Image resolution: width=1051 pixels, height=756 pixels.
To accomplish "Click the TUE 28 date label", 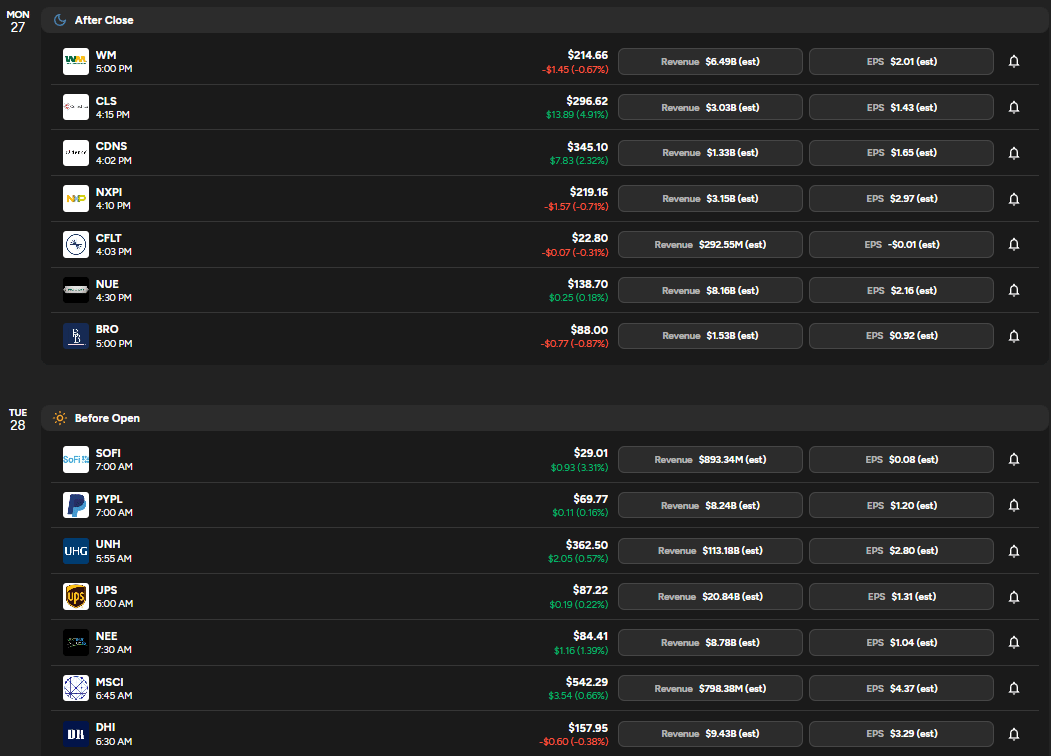I will [x=18, y=420].
